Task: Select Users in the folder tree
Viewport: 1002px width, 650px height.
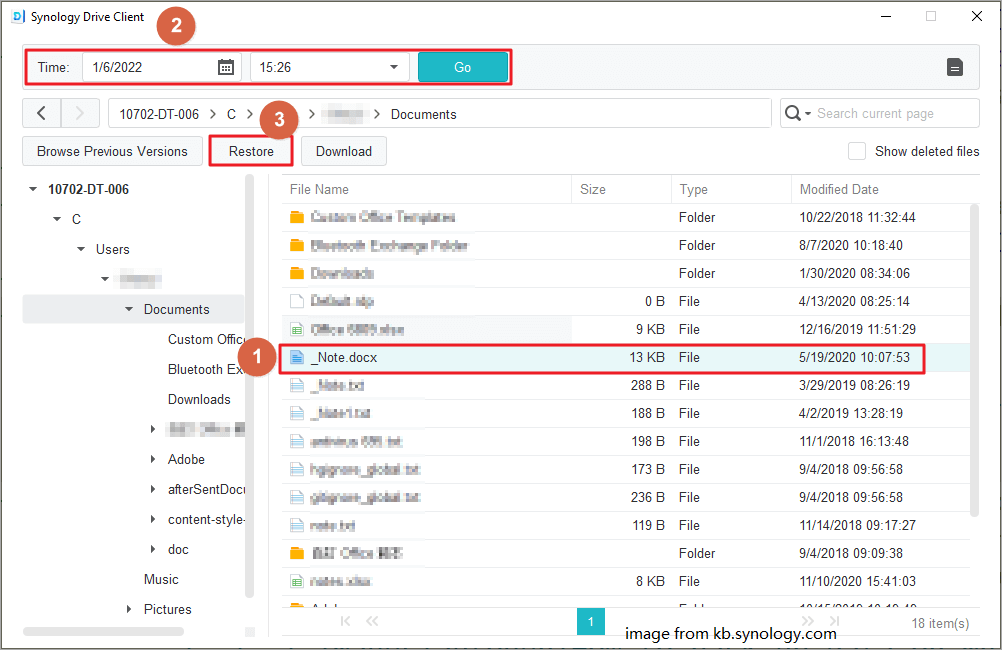Action: [x=112, y=249]
